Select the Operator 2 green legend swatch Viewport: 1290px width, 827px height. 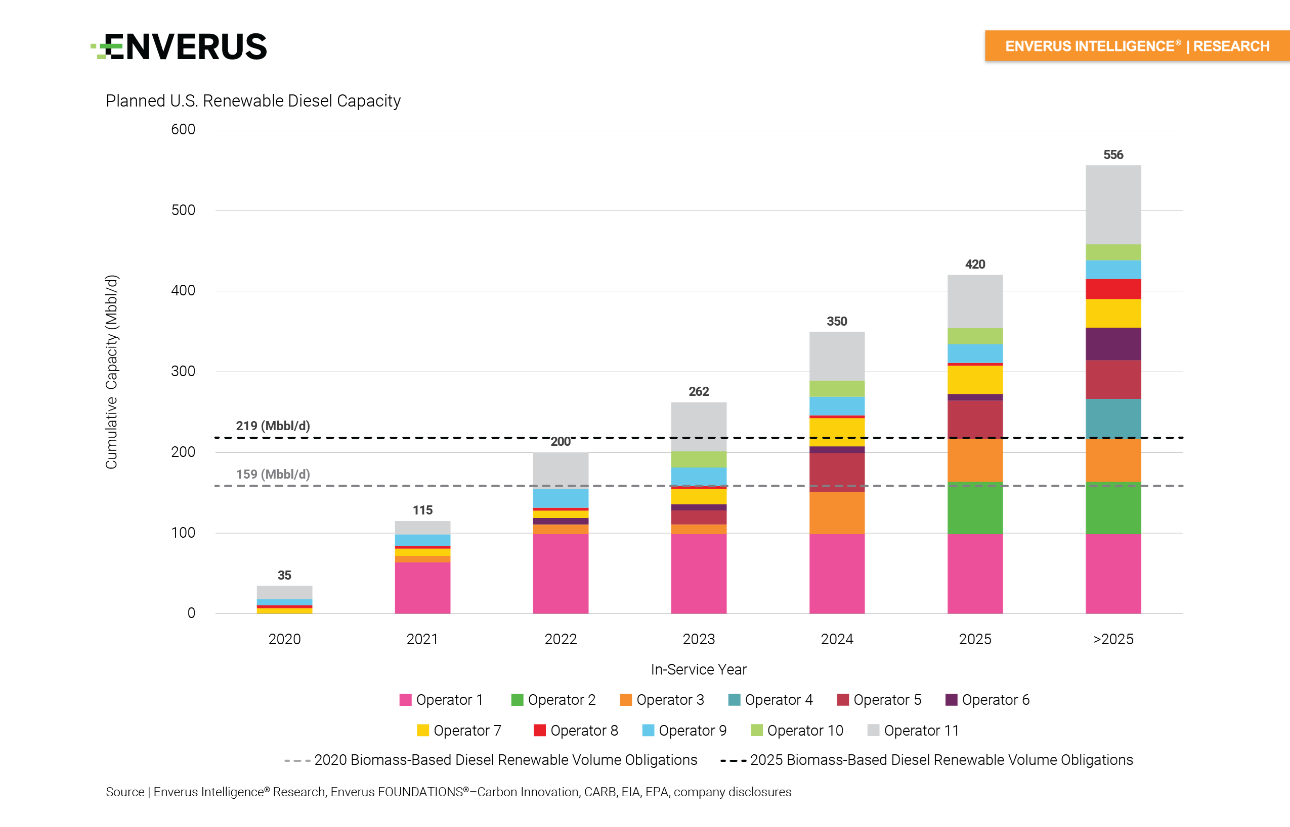tap(519, 699)
